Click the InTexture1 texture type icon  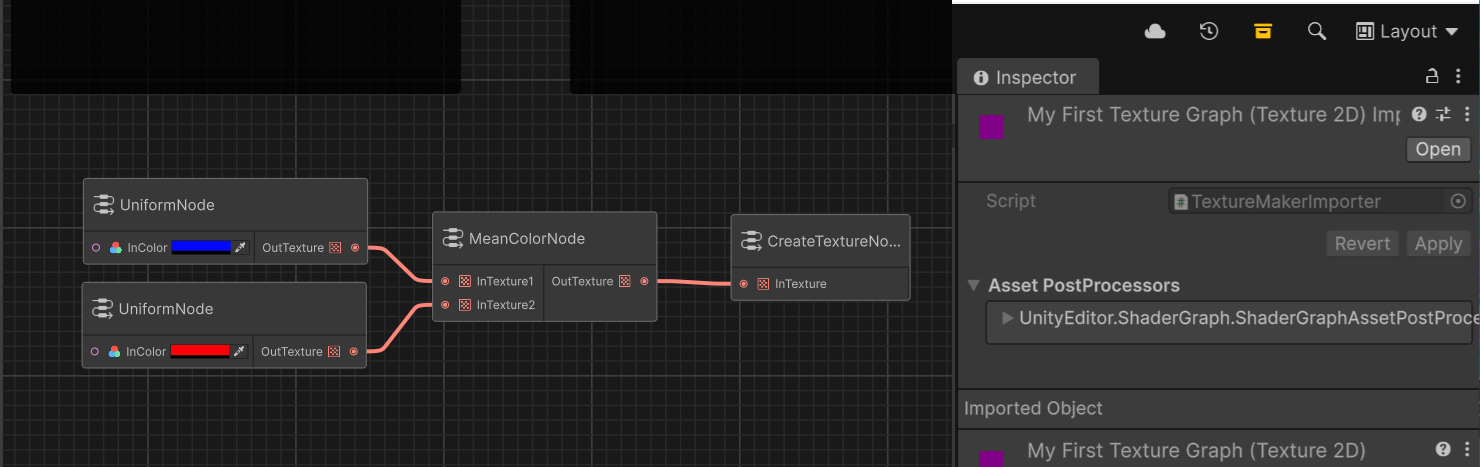(x=465, y=281)
